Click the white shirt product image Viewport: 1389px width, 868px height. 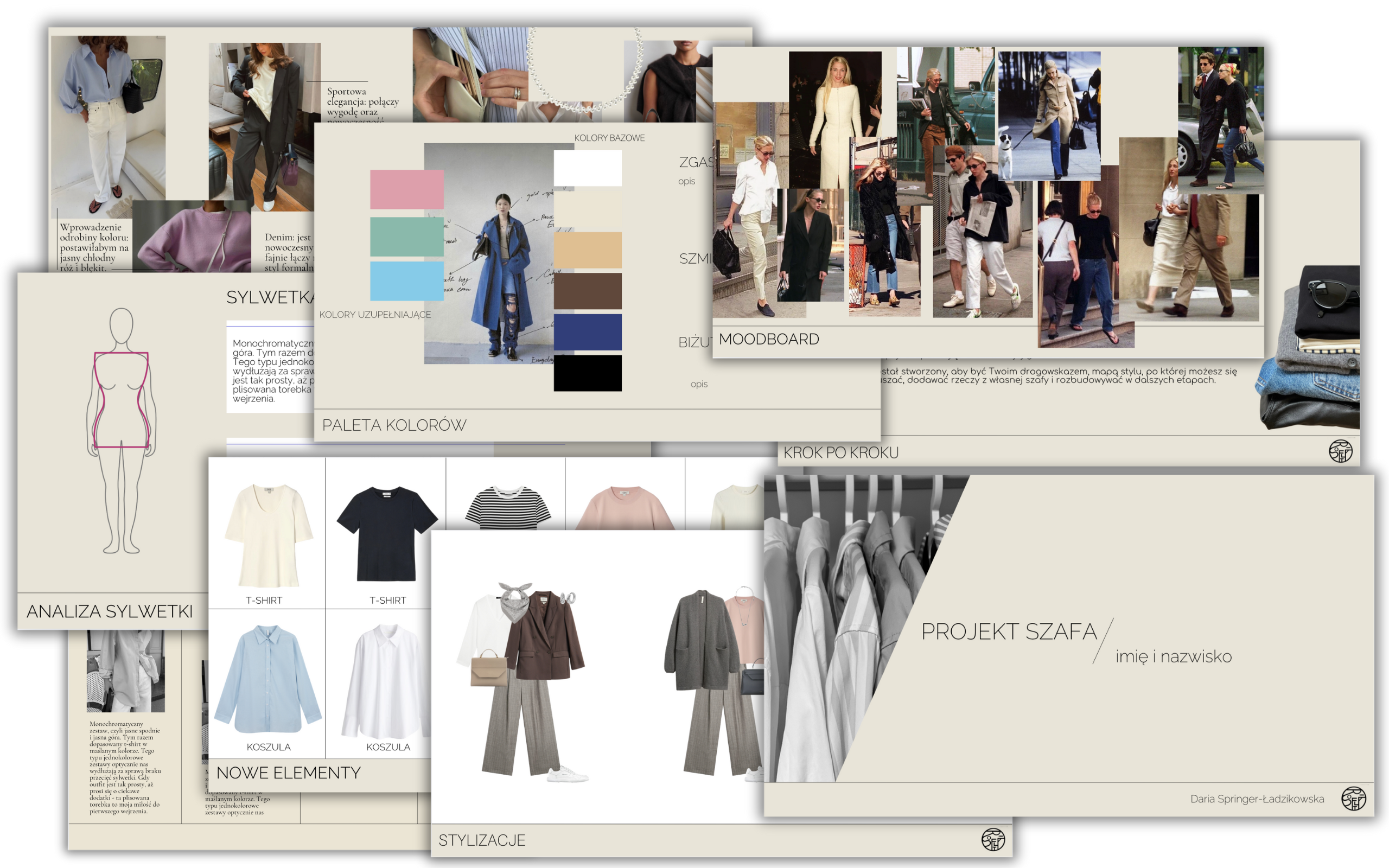point(386,681)
